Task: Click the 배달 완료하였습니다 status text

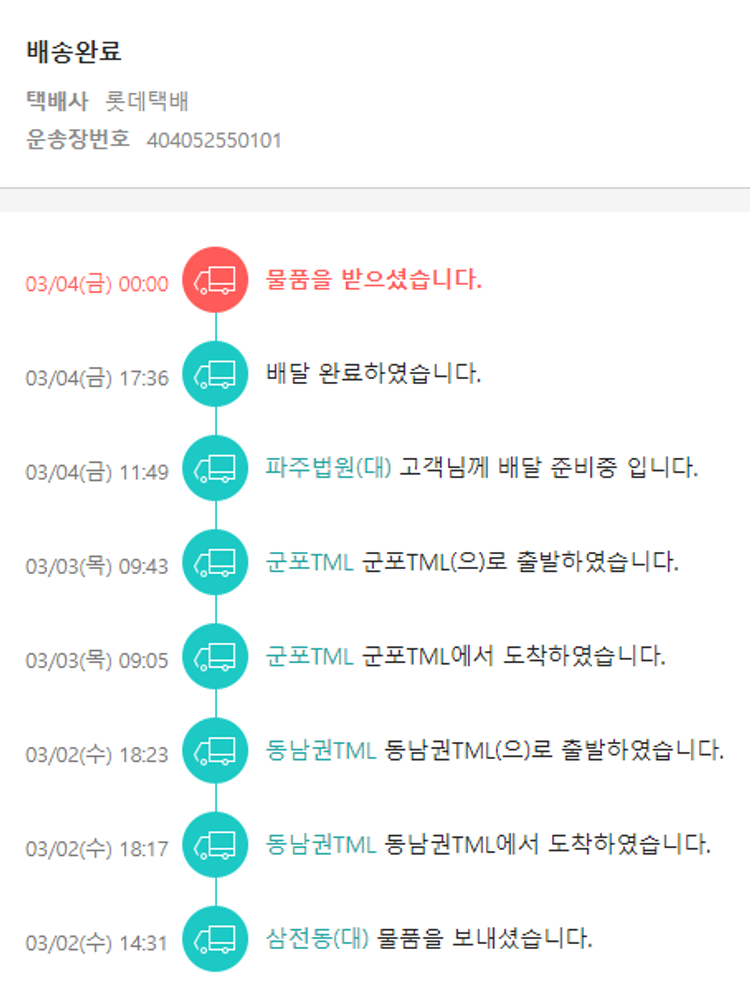Action: tap(374, 374)
